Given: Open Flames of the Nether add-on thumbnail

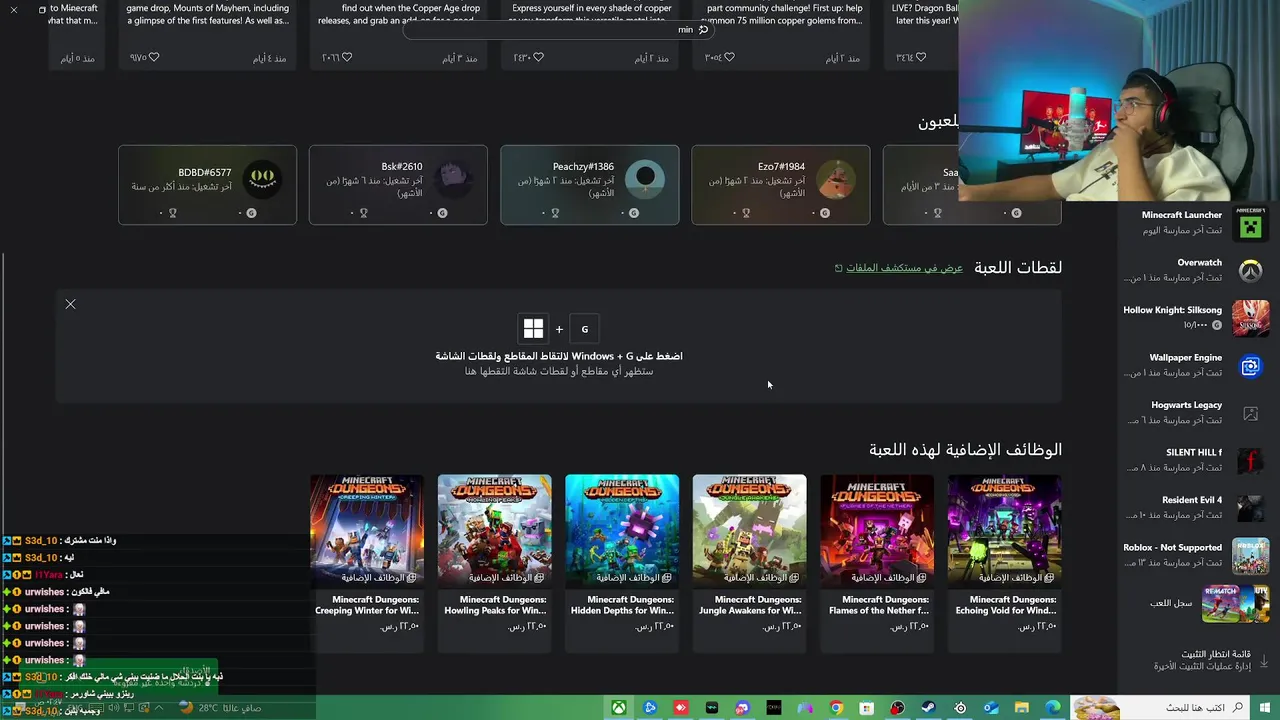Looking at the screenshot, I should click(877, 530).
